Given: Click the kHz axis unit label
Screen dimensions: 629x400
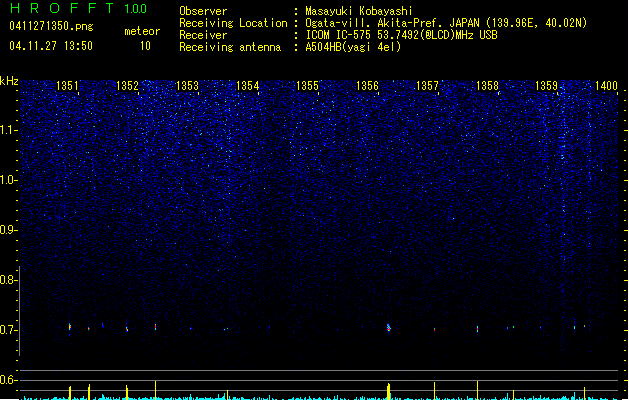Looking at the screenshot, I should (9, 81).
